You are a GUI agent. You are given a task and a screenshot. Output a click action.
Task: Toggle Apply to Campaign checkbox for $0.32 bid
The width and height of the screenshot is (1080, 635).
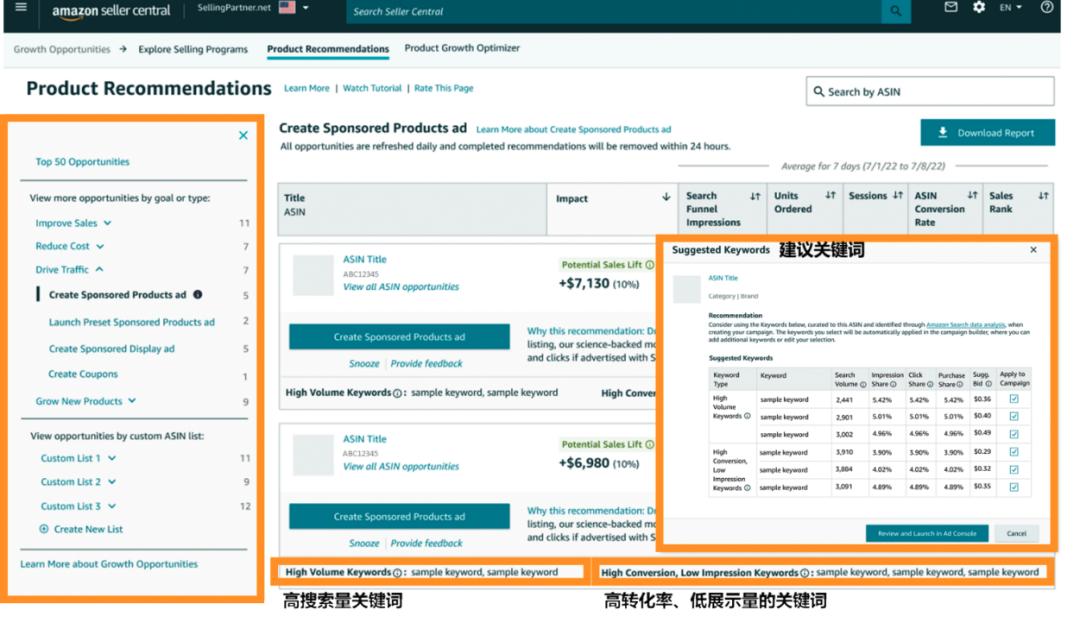(x=1014, y=470)
